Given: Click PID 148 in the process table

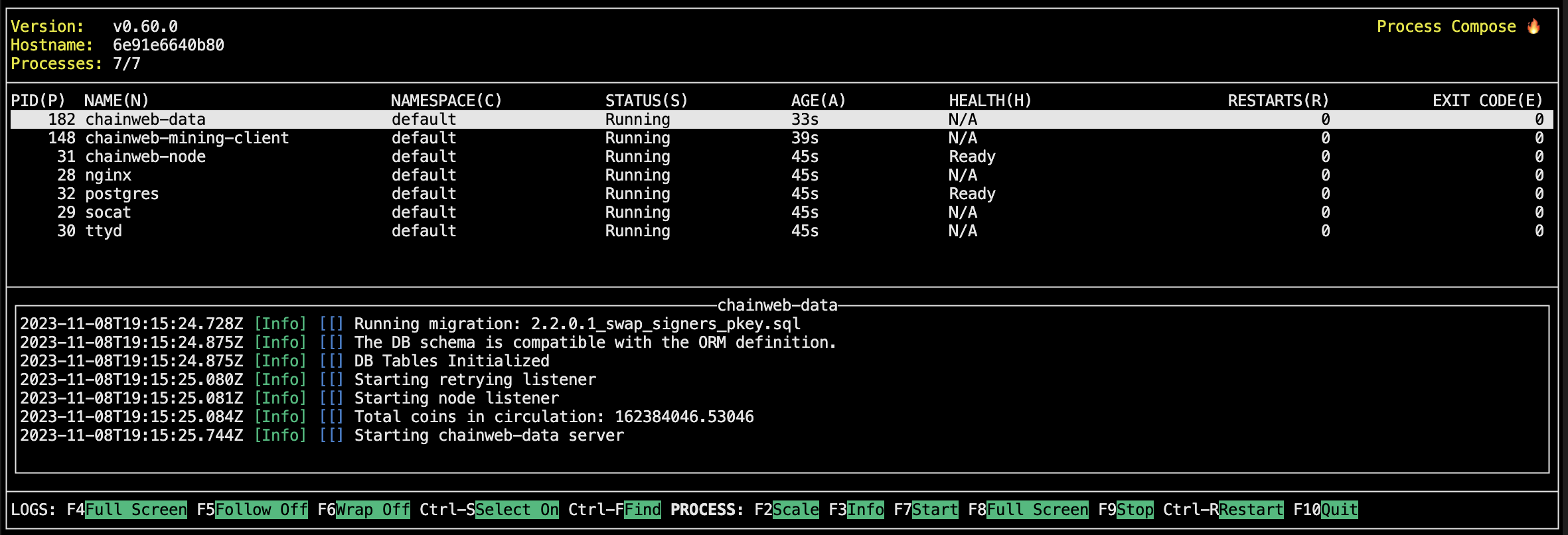Looking at the screenshot, I should (x=62, y=138).
